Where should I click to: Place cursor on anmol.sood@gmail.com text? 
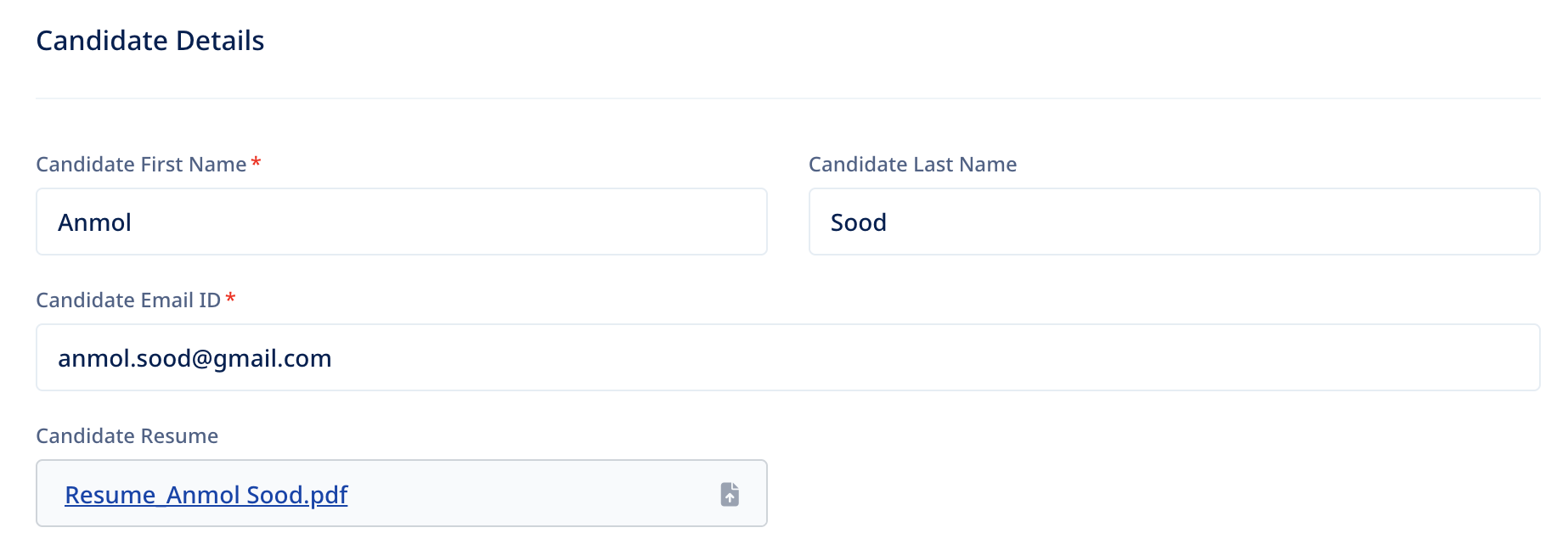[x=195, y=358]
